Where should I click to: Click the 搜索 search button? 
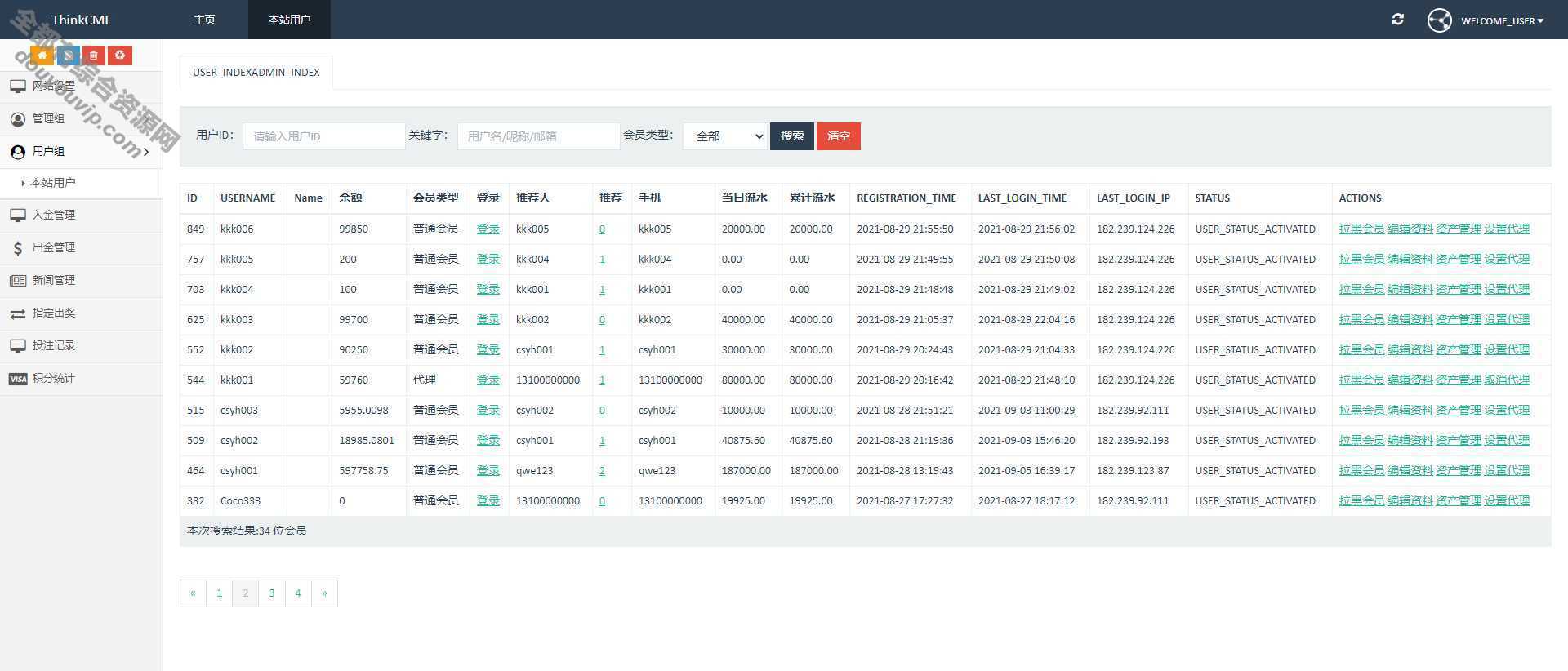pyautogui.click(x=791, y=136)
